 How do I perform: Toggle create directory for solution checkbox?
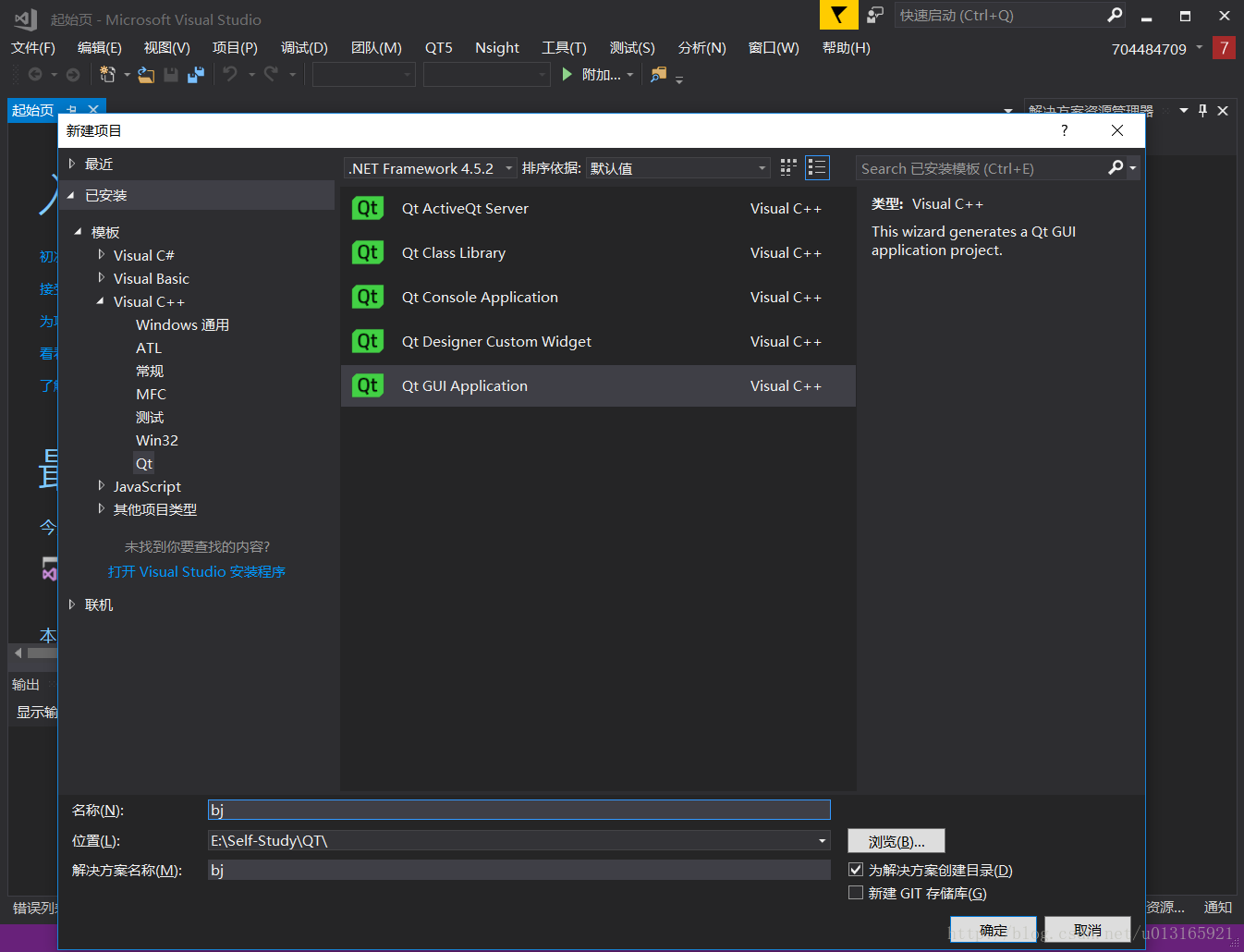click(x=856, y=869)
